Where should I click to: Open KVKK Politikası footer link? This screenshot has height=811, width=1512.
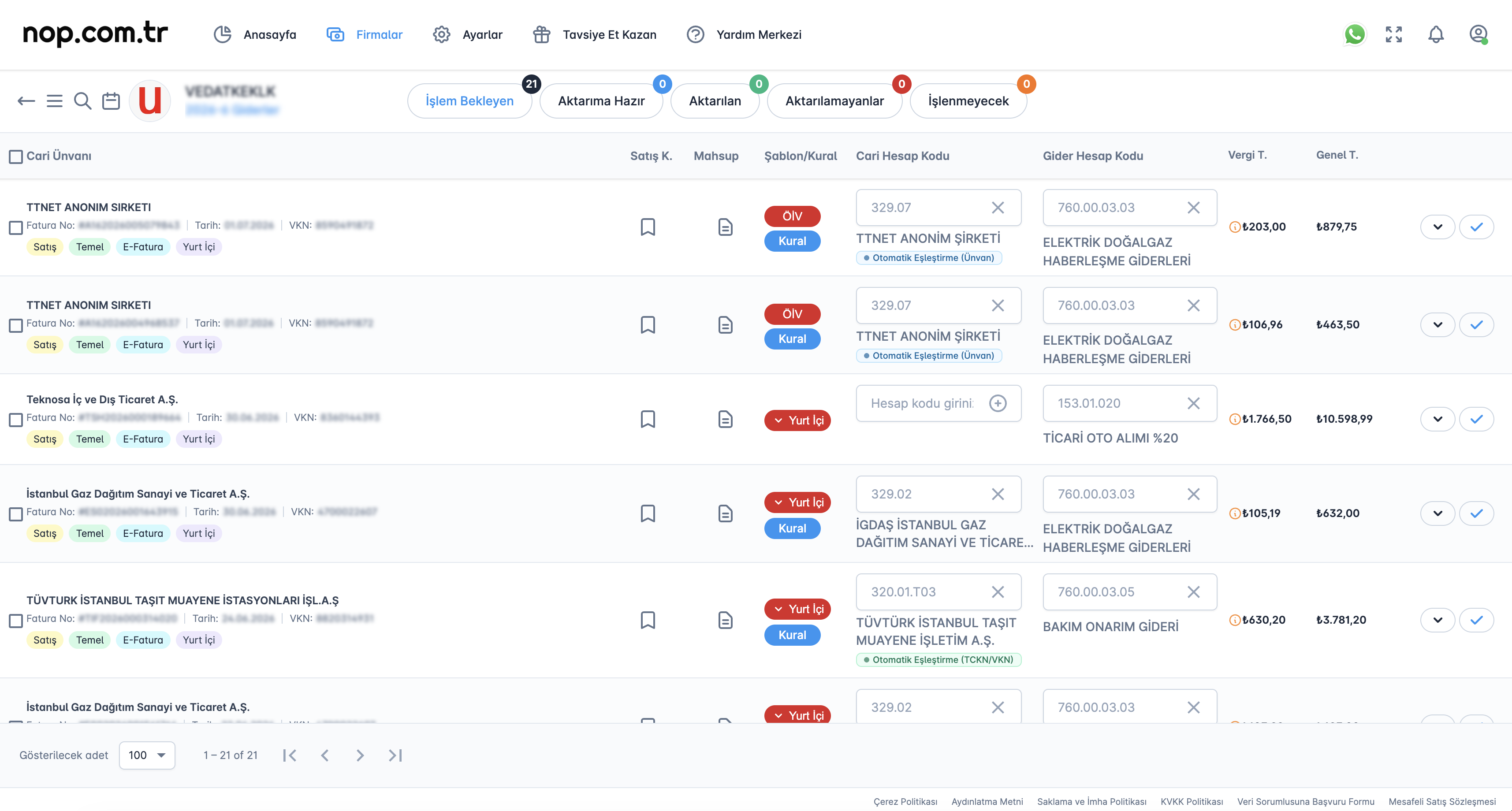1192,802
